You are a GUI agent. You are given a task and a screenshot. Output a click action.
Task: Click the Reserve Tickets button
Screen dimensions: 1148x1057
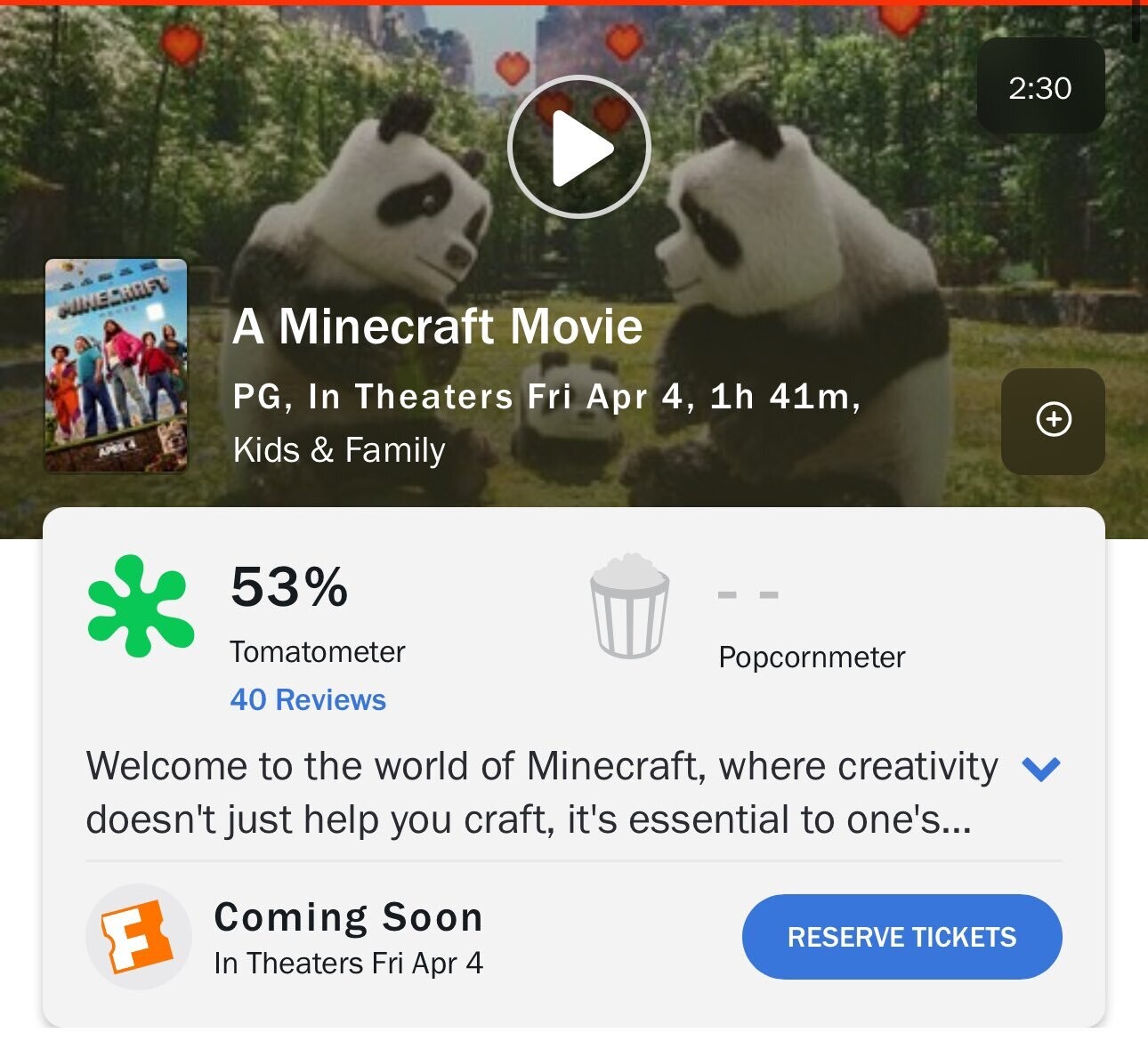(901, 937)
